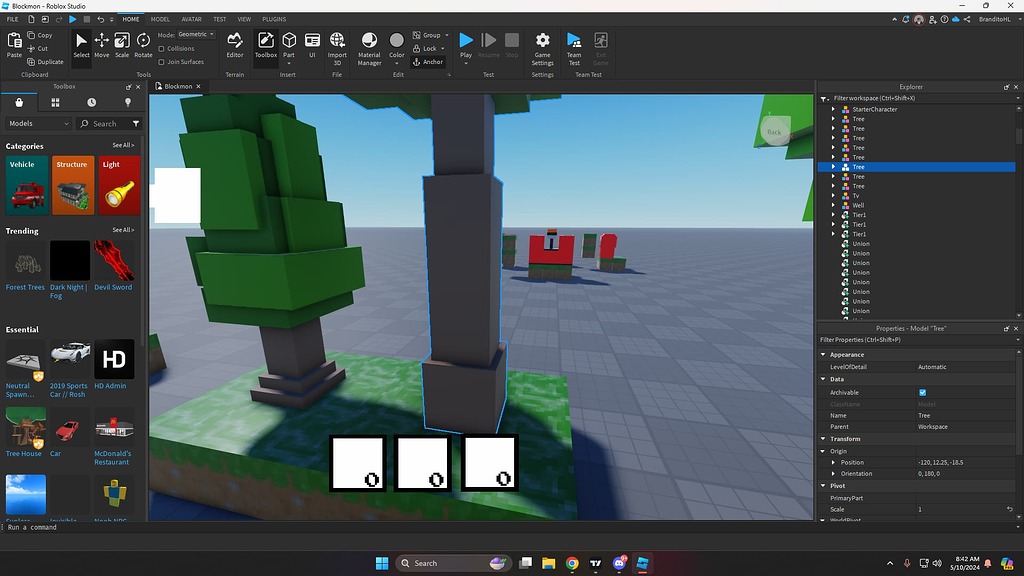Switch to the MODEL ribbon tab
1024x576 pixels.
click(160, 18)
